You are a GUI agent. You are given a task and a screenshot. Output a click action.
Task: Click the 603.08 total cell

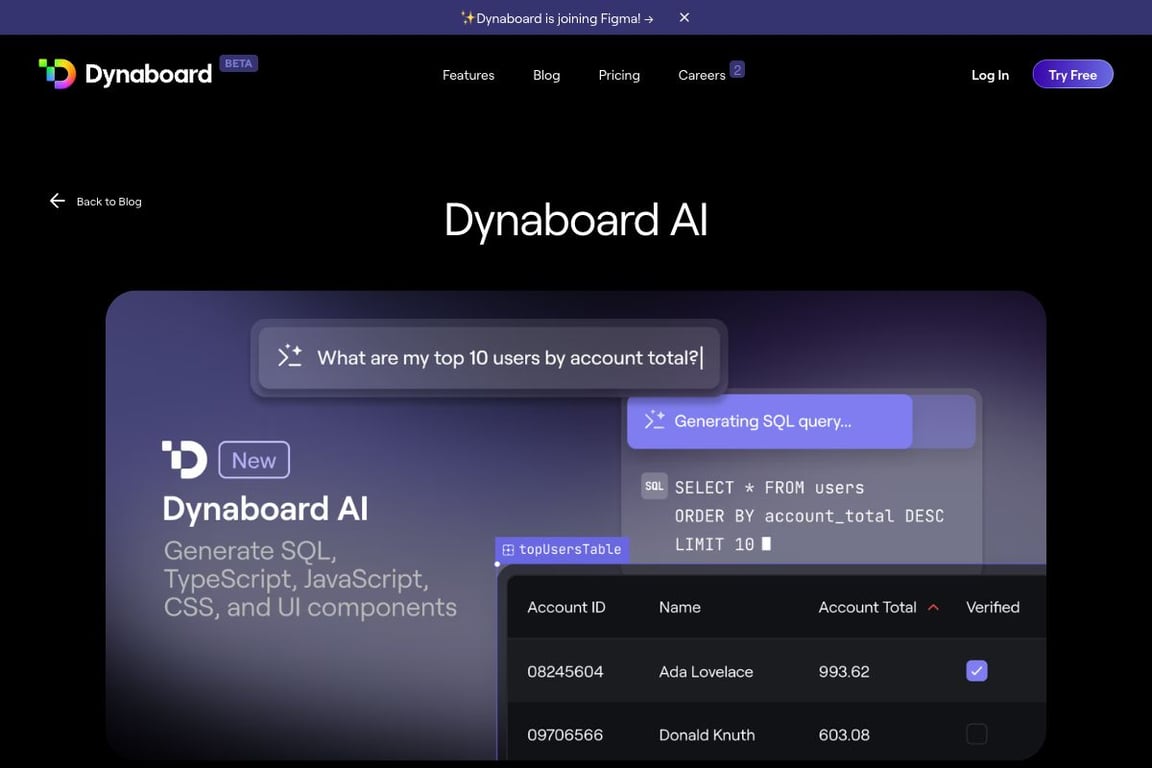click(x=843, y=735)
